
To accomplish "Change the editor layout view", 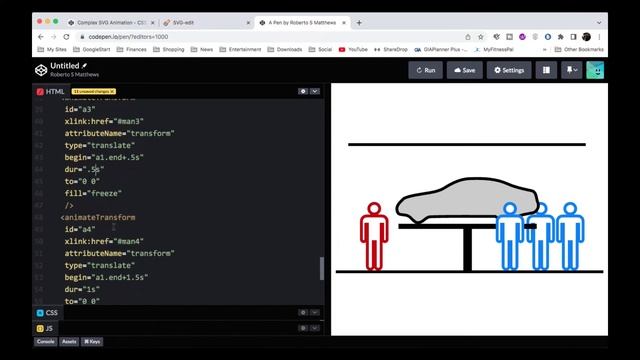I will tap(546, 70).
